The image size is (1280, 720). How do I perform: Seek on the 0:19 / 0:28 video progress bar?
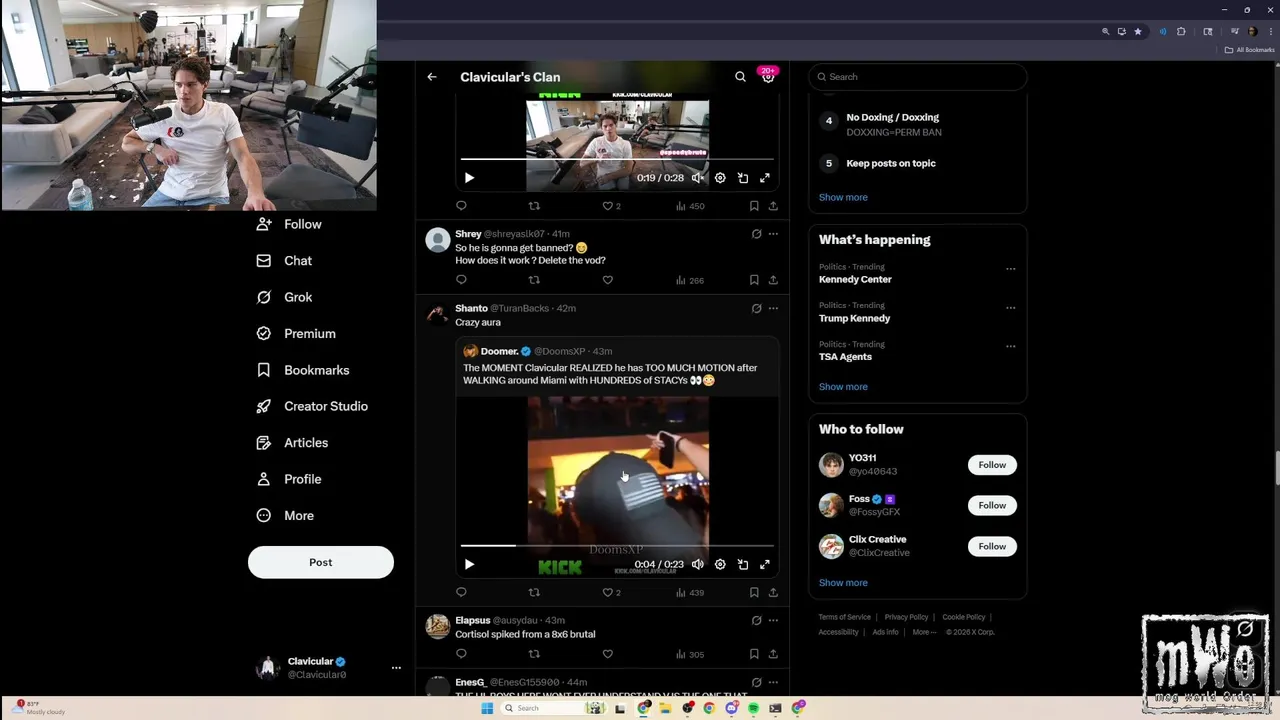[617, 159]
